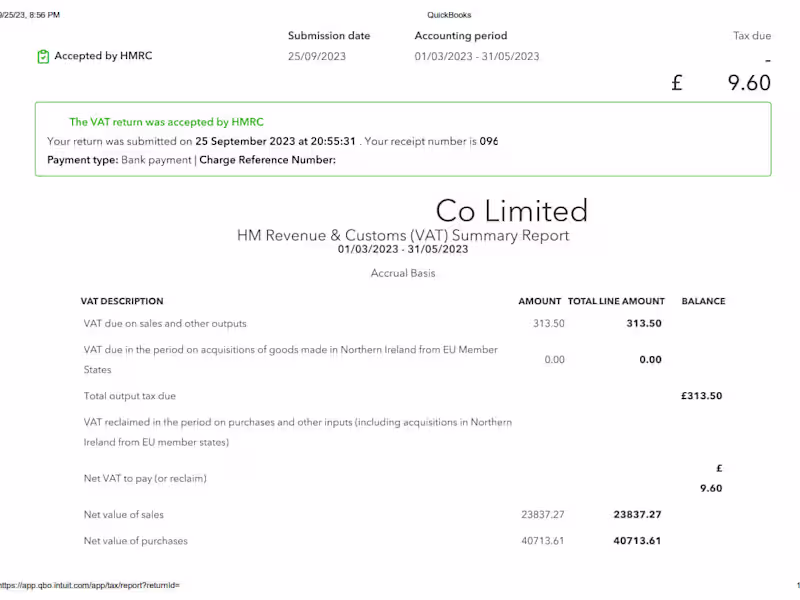Click the VAT Summary Report heading
The width and height of the screenshot is (800, 600).
pos(403,236)
